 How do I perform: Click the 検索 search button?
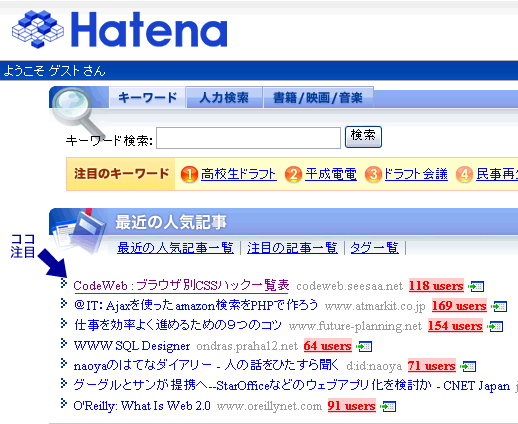[363, 137]
